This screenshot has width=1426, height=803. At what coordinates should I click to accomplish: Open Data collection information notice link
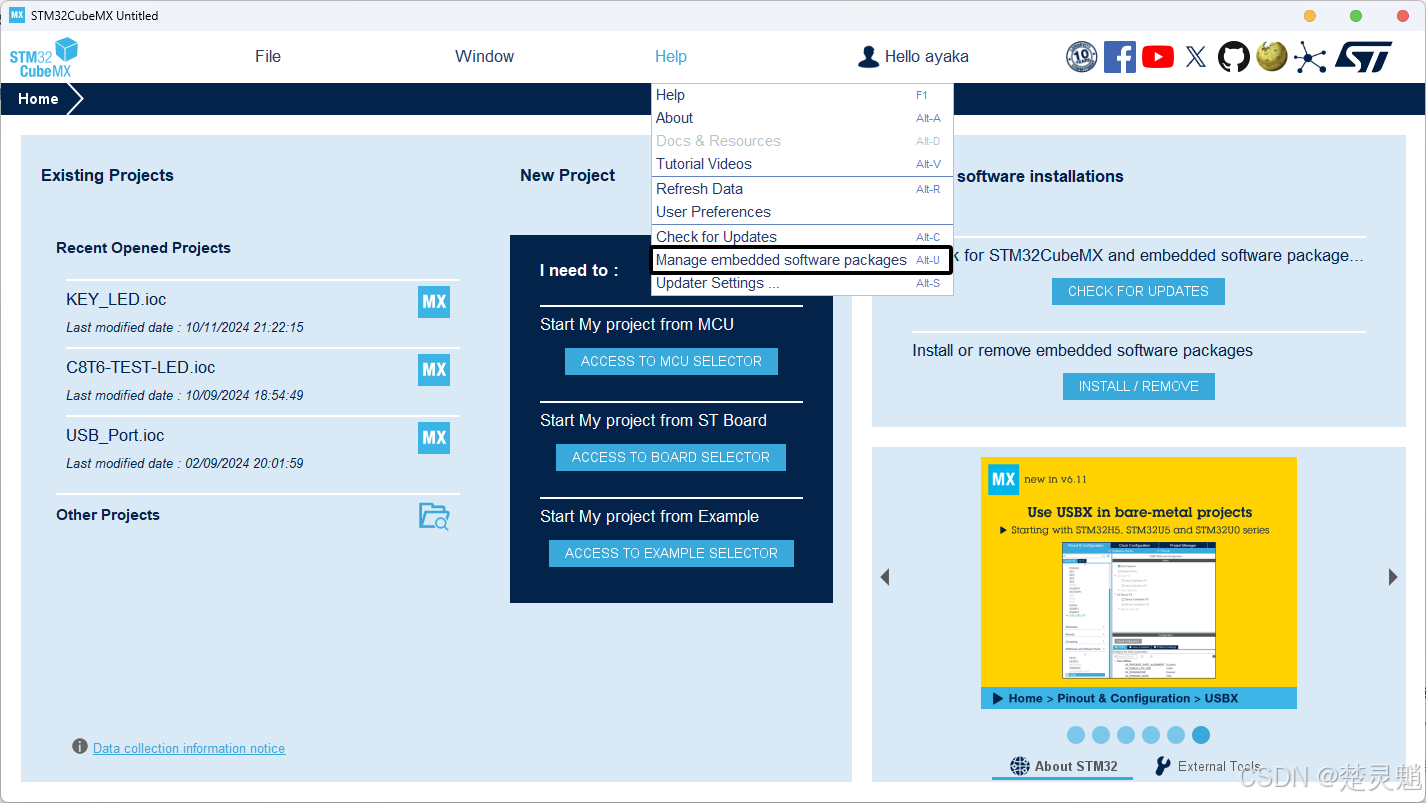189,748
